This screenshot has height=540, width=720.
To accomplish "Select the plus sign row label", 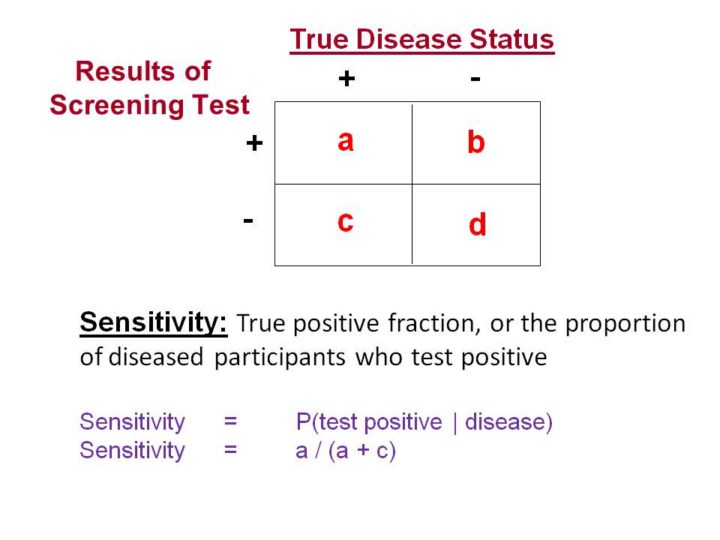I will coord(254,144).
